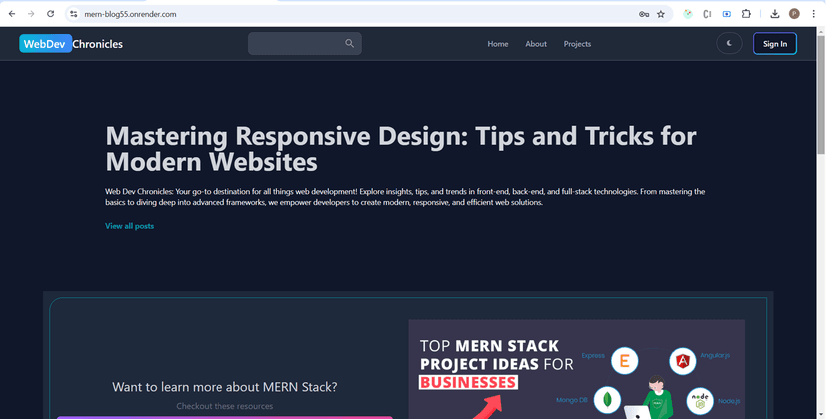Open the site information icon in address bar

tap(74, 14)
